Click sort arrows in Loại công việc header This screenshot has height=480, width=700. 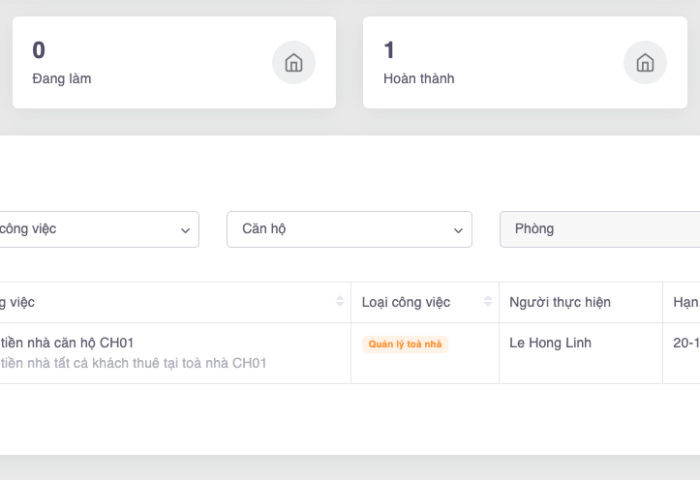[488, 302]
